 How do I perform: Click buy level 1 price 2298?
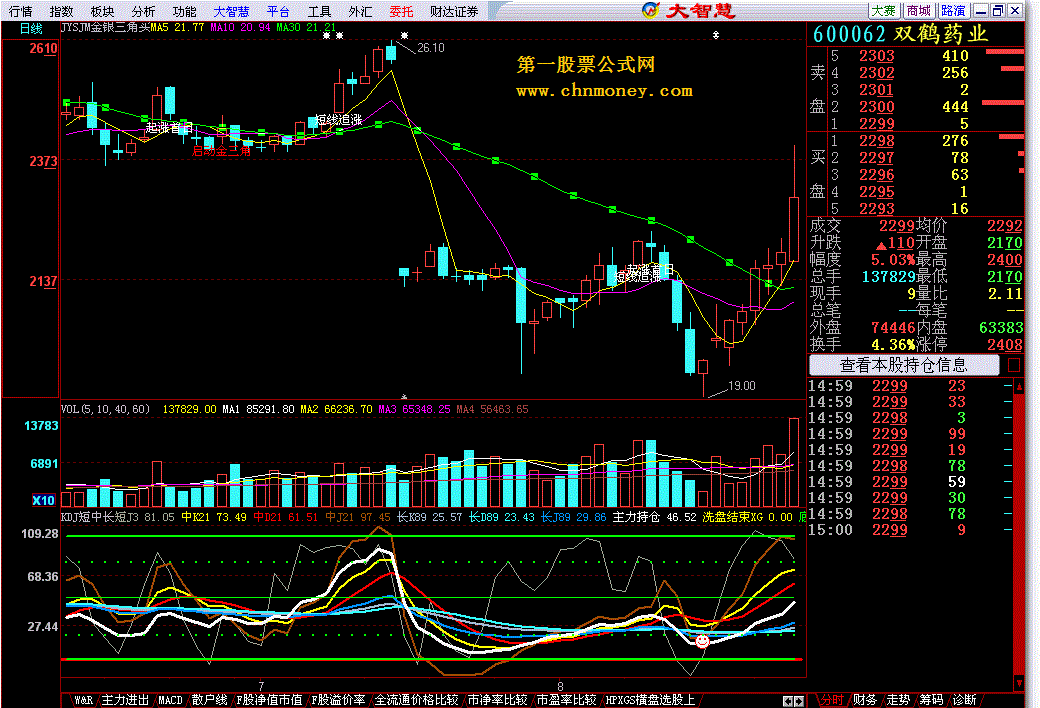(x=877, y=141)
